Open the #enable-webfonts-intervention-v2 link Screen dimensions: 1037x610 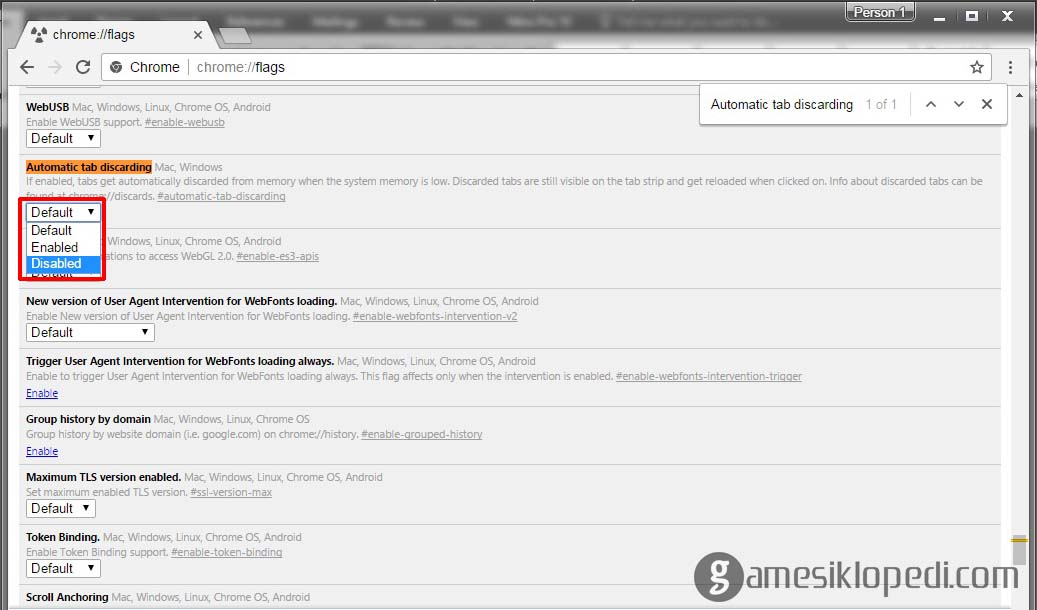point(435,316)
